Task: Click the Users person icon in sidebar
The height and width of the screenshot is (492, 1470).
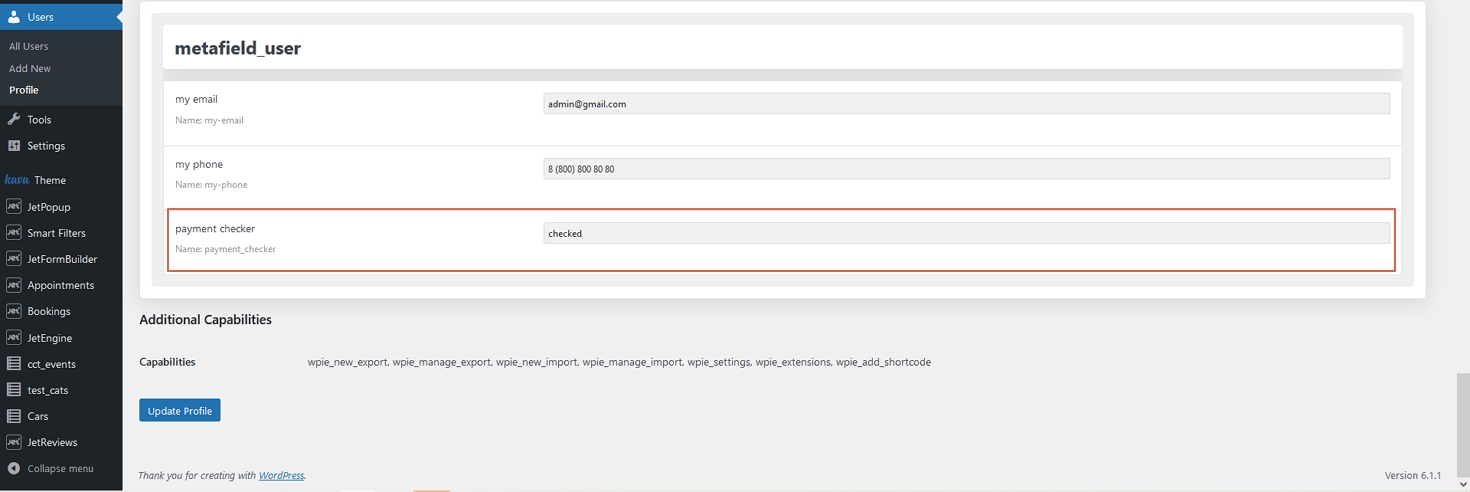Action: [14, 17]
